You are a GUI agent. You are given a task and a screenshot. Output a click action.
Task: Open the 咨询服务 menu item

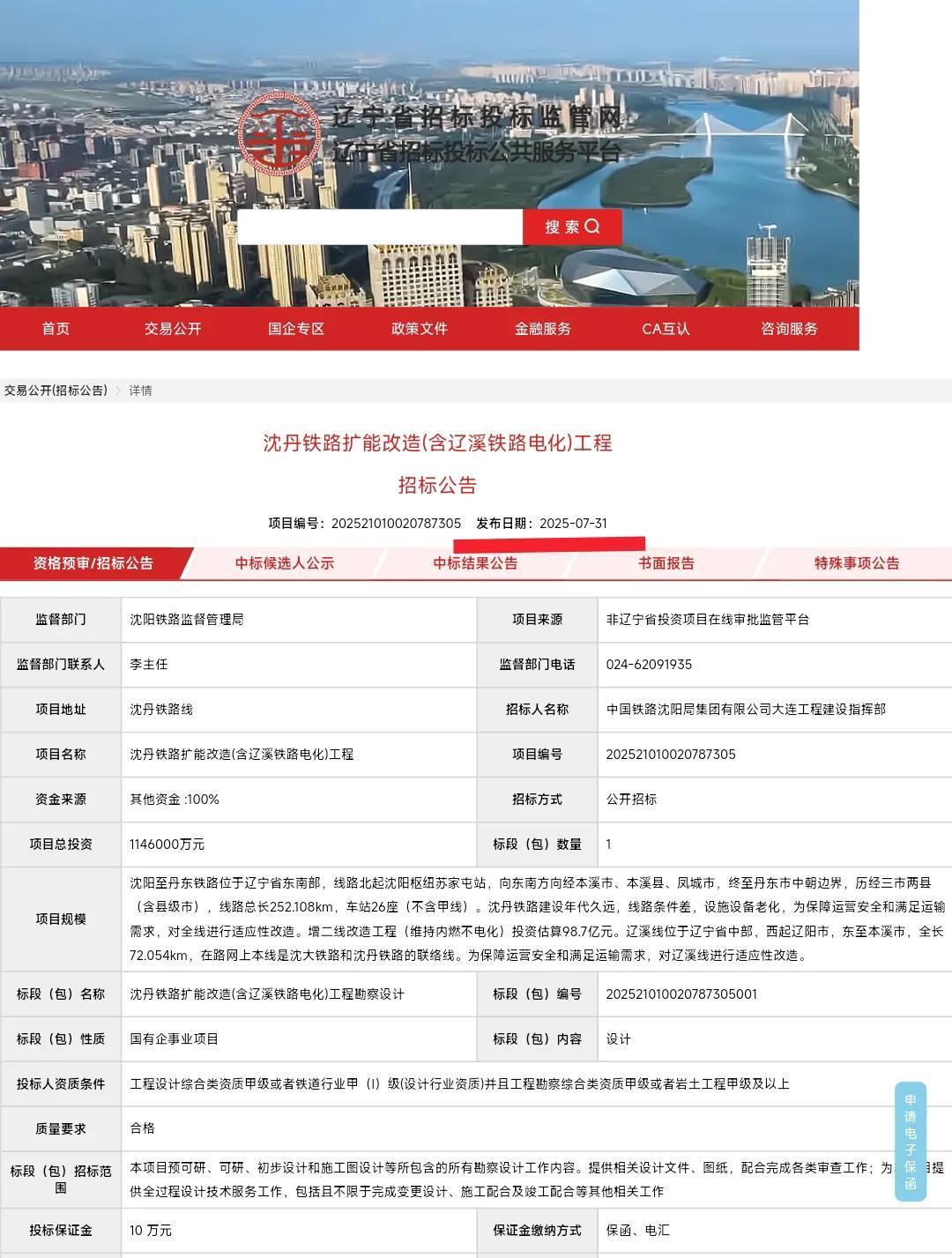pyautogui.click(x=789, y=329)
